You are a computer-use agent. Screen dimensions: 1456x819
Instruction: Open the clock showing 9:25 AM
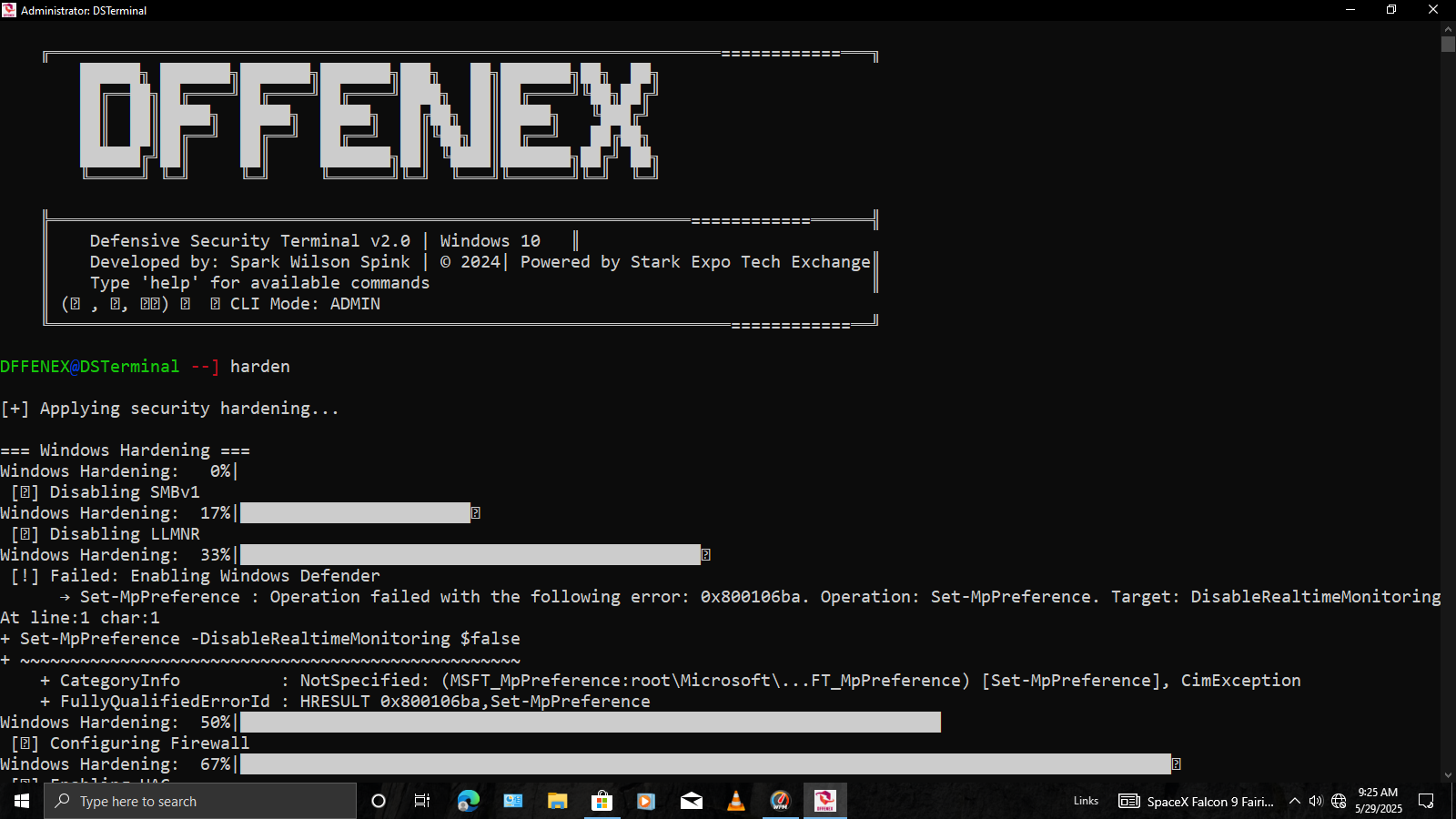tap(1378, 801)
